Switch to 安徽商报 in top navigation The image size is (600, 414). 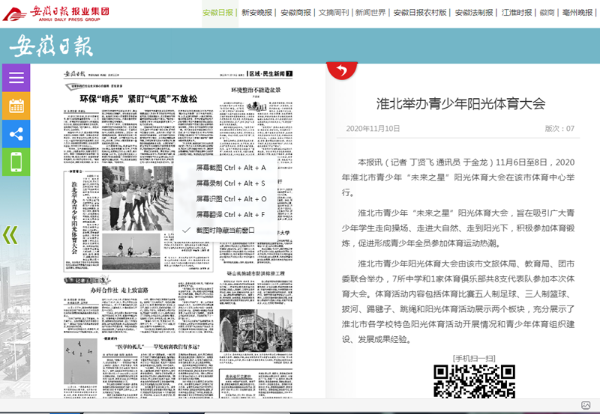pyautogui.click(x=296, y=13)
